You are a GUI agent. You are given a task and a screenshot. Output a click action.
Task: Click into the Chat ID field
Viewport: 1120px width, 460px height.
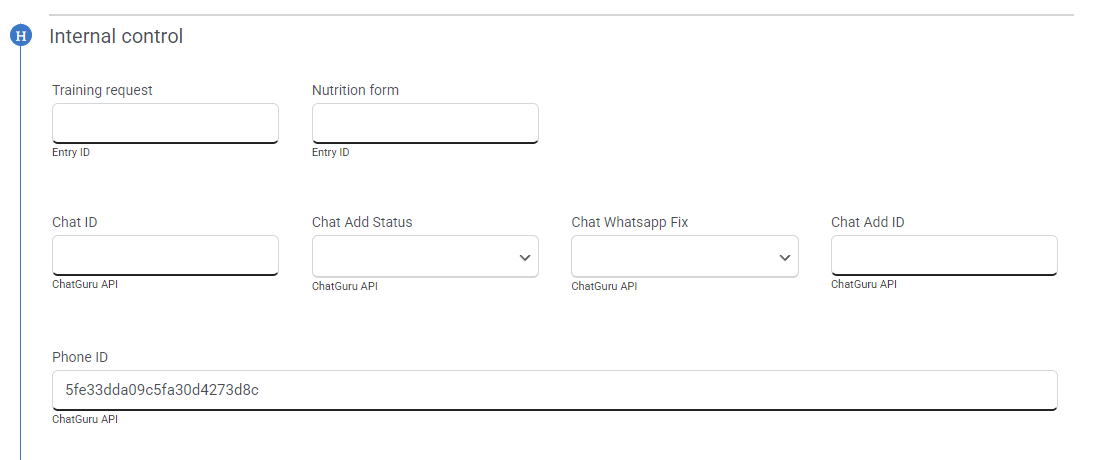(165, 255)
